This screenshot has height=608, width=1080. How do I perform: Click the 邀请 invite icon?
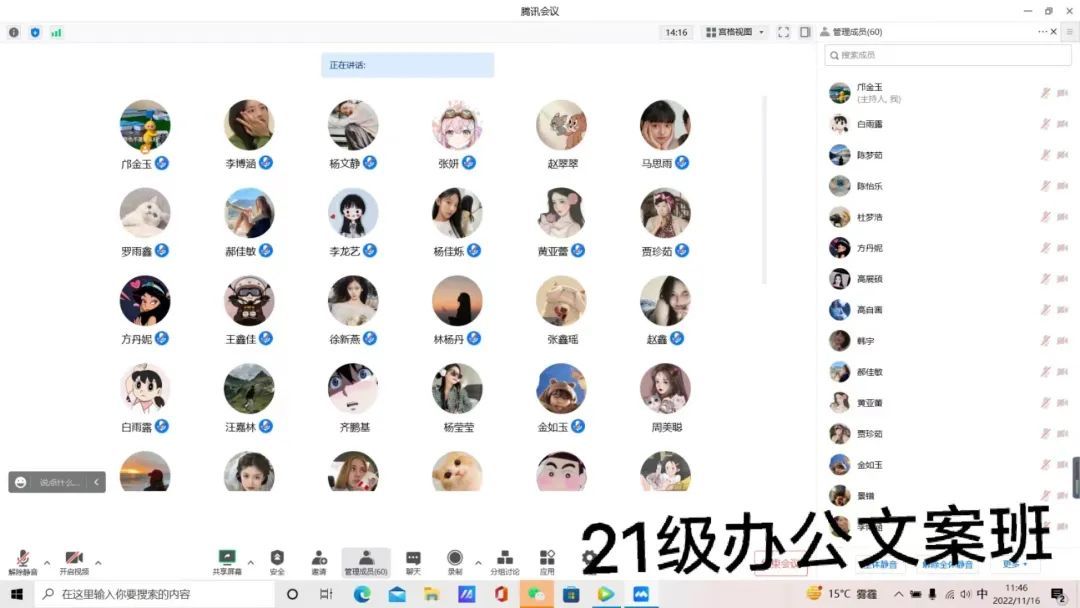pyautogui.click(x=319, y=562)
